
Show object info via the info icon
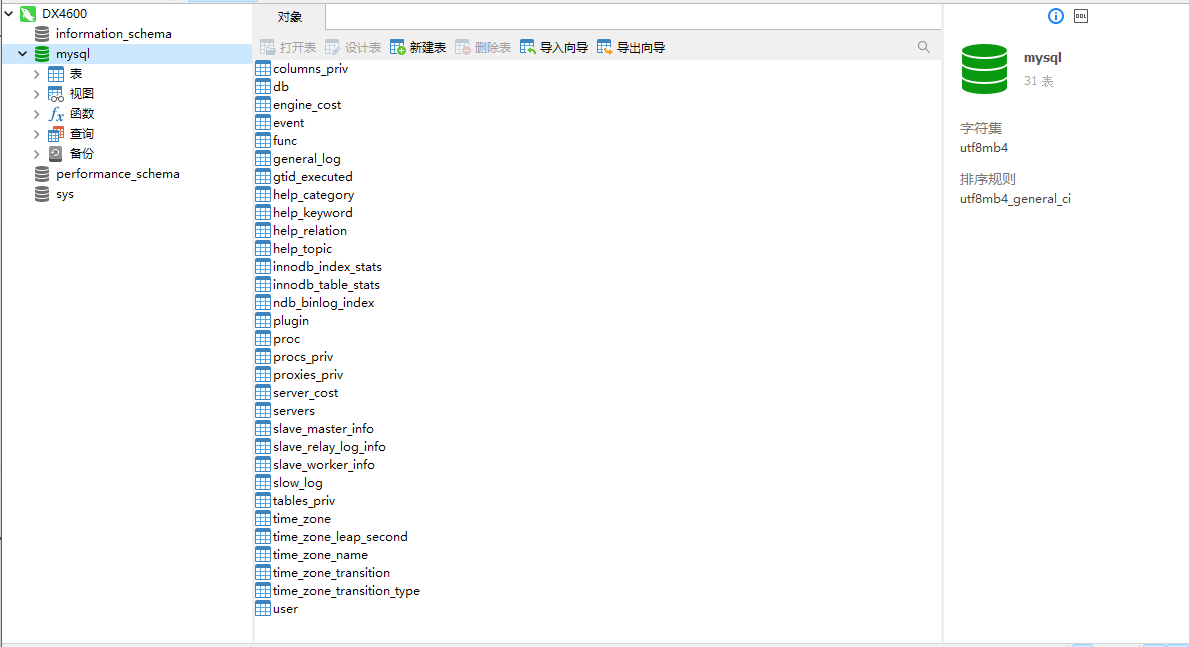point(1055,16)
